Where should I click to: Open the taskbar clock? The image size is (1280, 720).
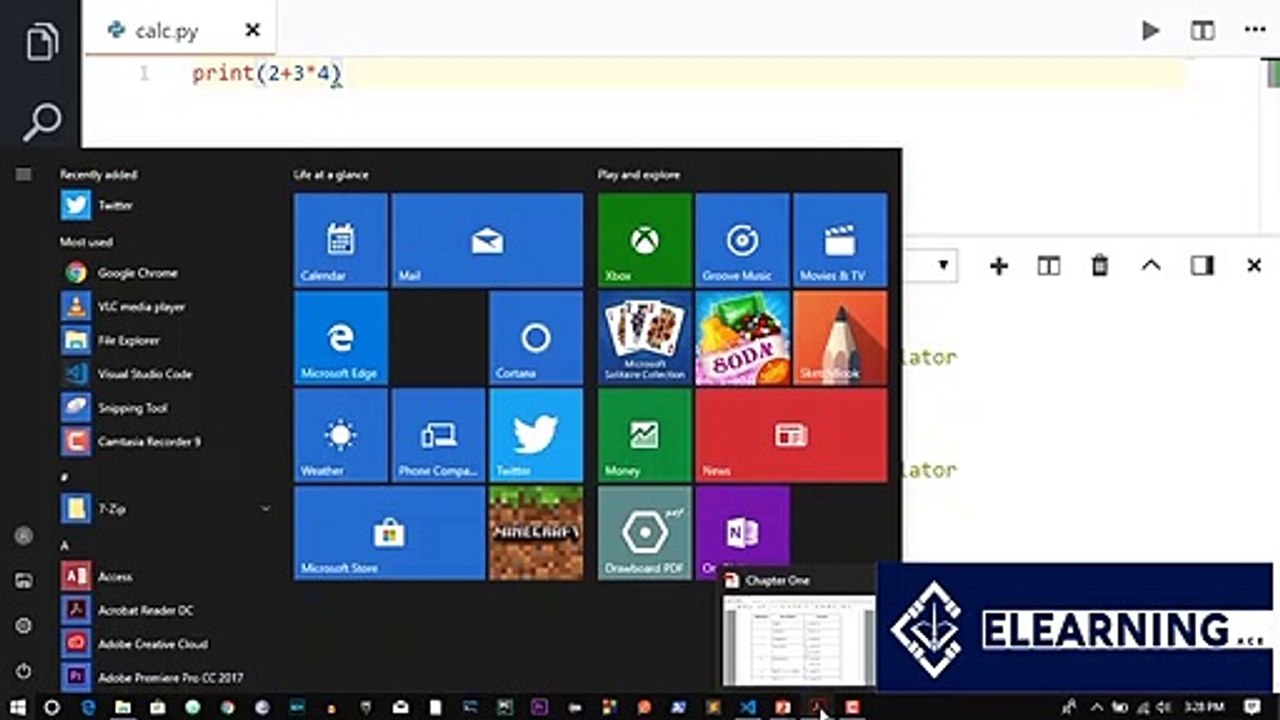[x=1206, y=707]
